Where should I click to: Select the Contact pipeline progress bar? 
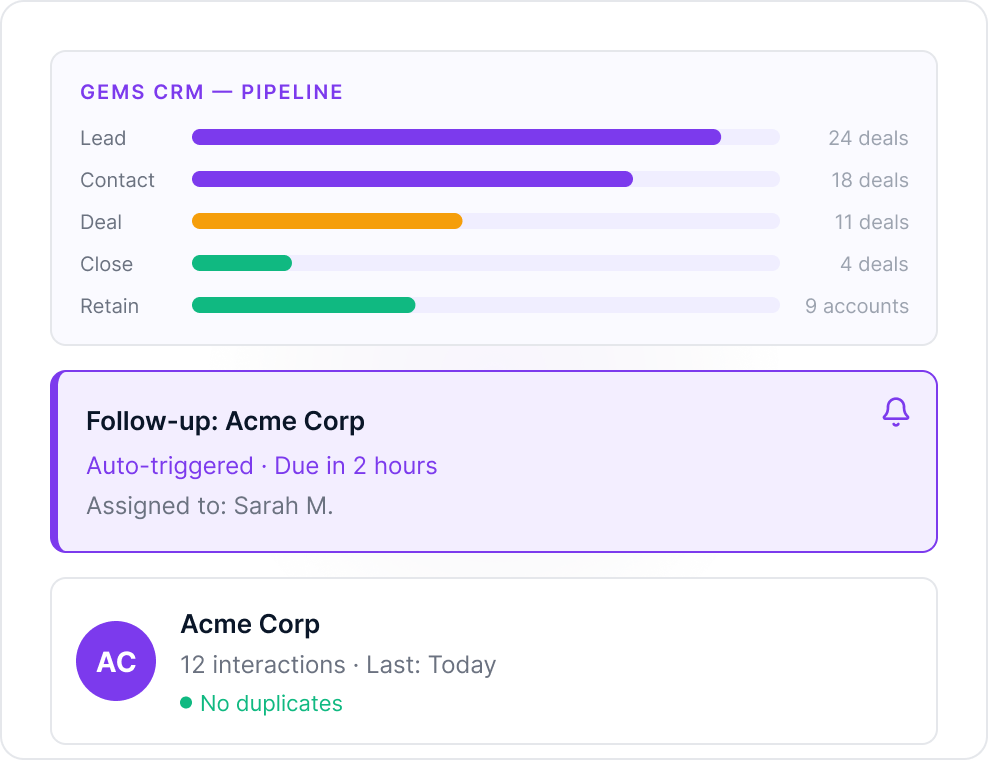coord(486,180)
